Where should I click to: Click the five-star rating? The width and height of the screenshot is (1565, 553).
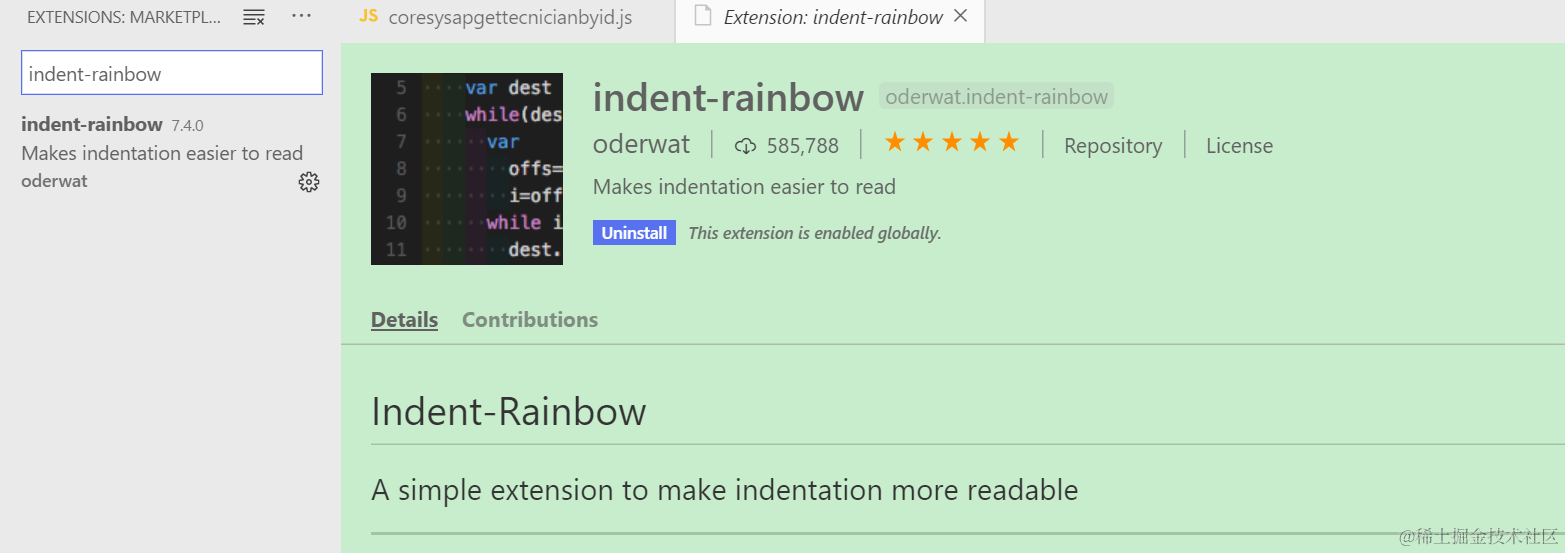tap(951, 144)
